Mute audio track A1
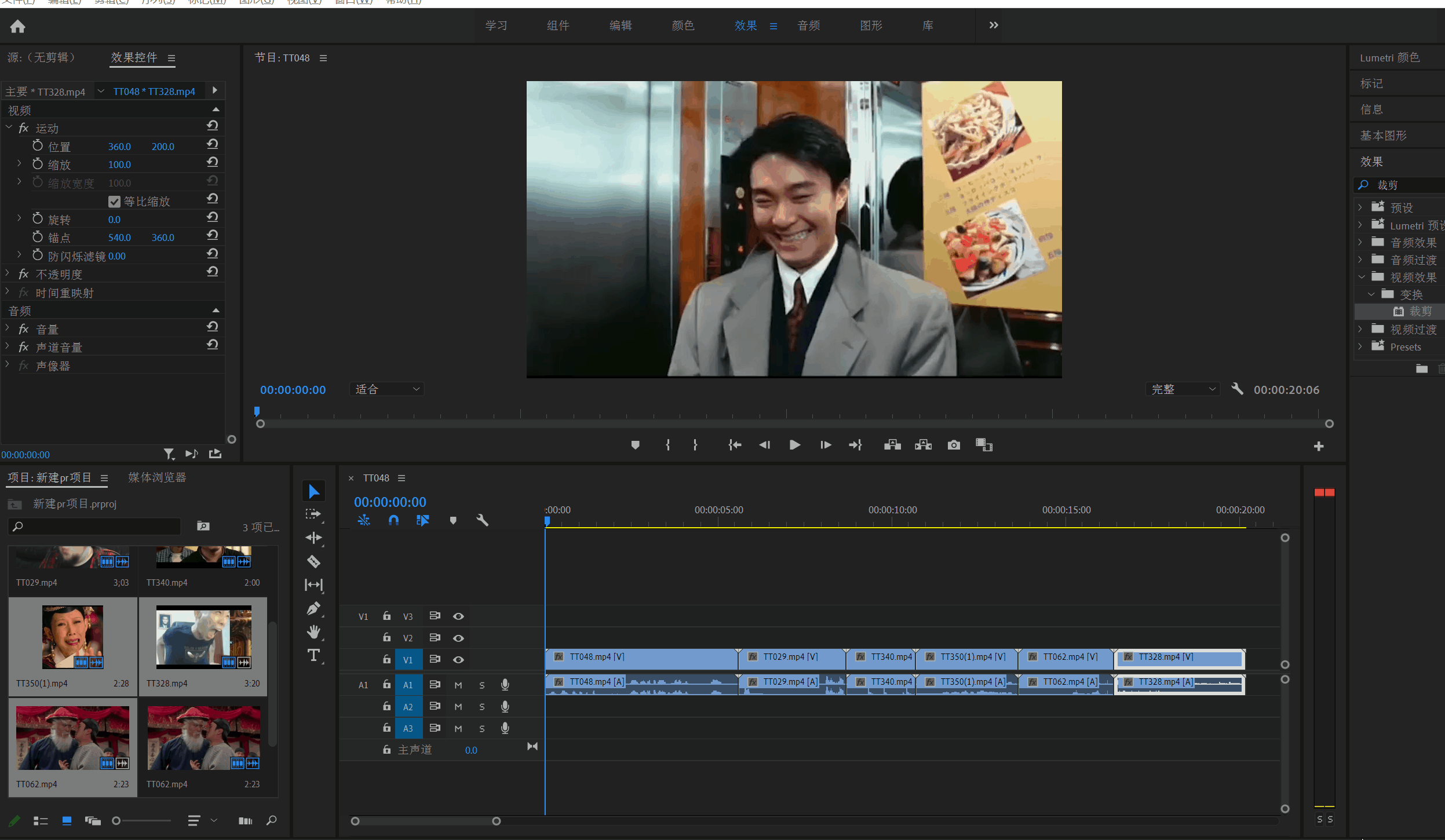1445x840 pixels. [x=458, y=685]
